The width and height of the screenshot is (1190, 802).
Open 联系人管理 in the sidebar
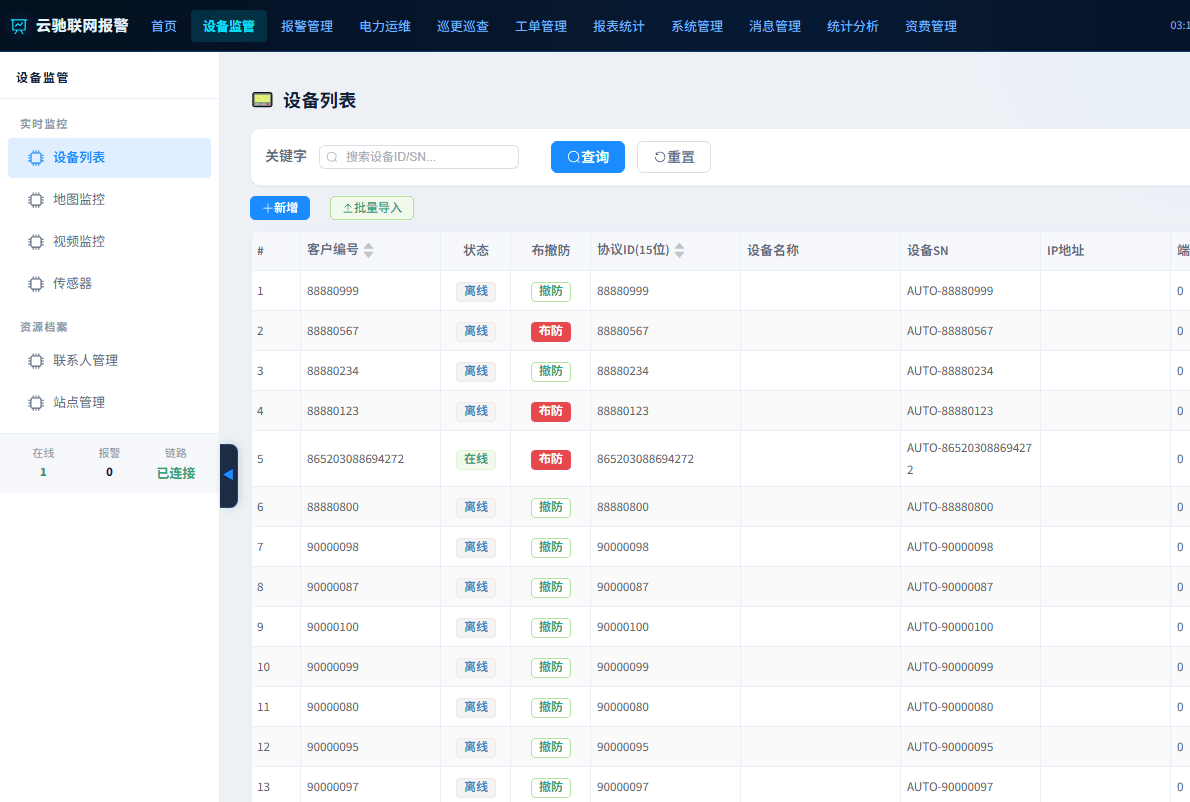pyautogui.click(x=109, y=361)
